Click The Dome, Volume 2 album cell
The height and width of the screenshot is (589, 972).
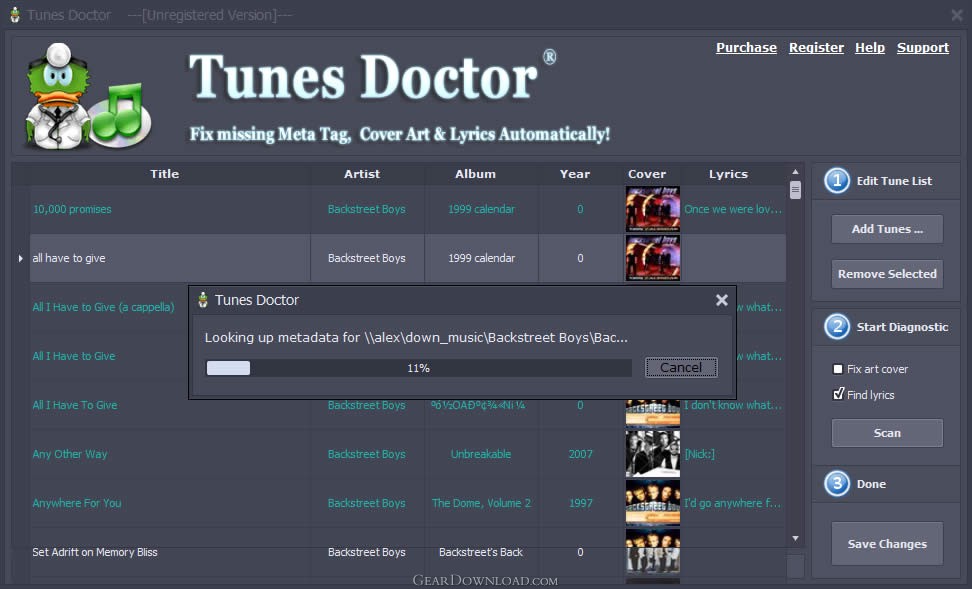click(x=481, y=503)
